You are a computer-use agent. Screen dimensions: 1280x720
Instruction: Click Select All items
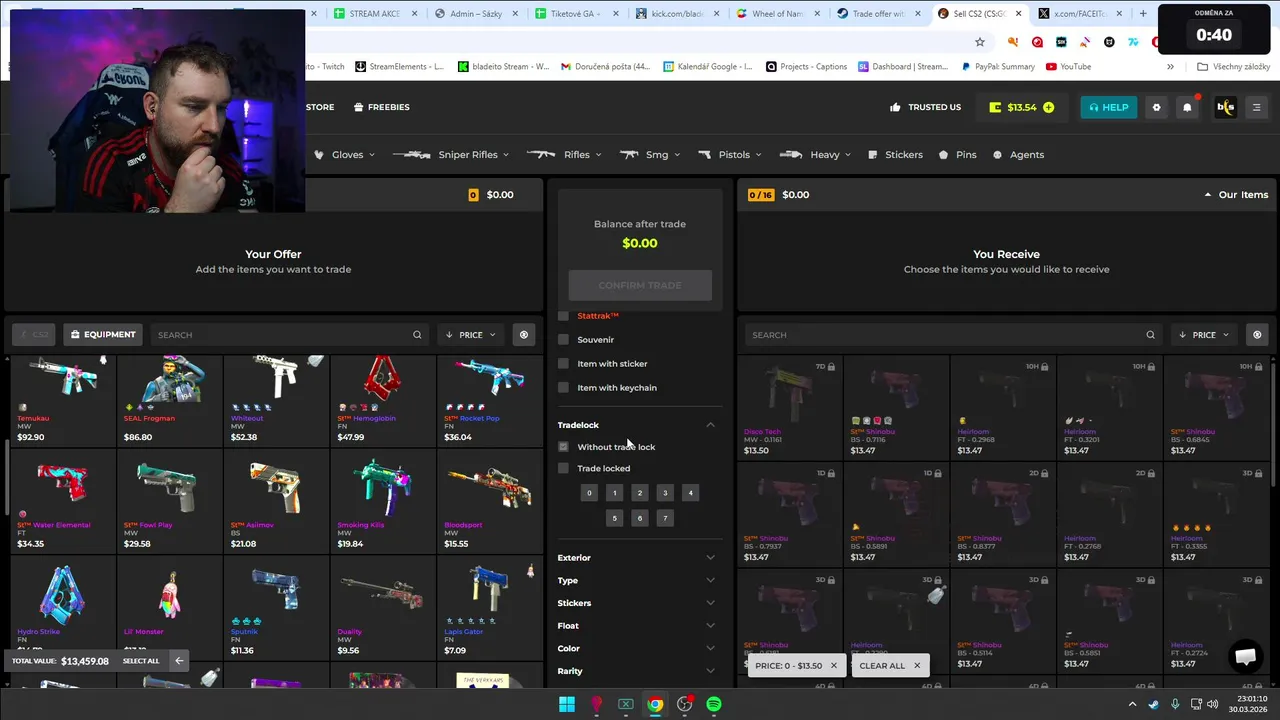click(x=141, y=661)
